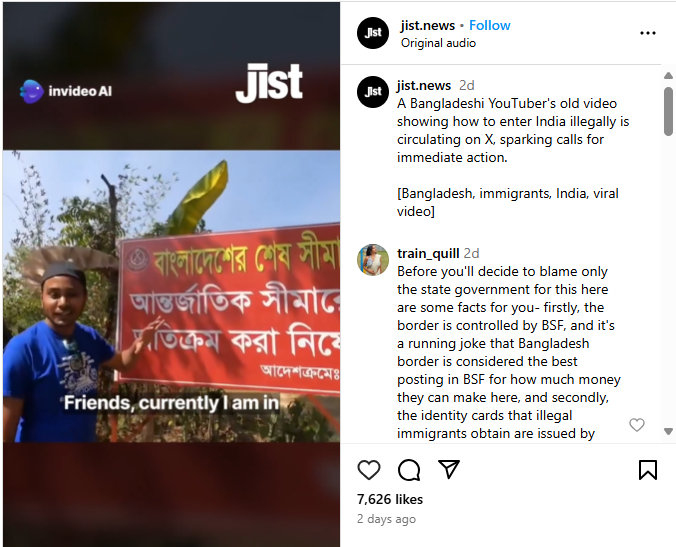Click the comments scrollbar thumb
The width and height of the screenshot is (676, 547).
pyautogui.click(x=668, y=111)
